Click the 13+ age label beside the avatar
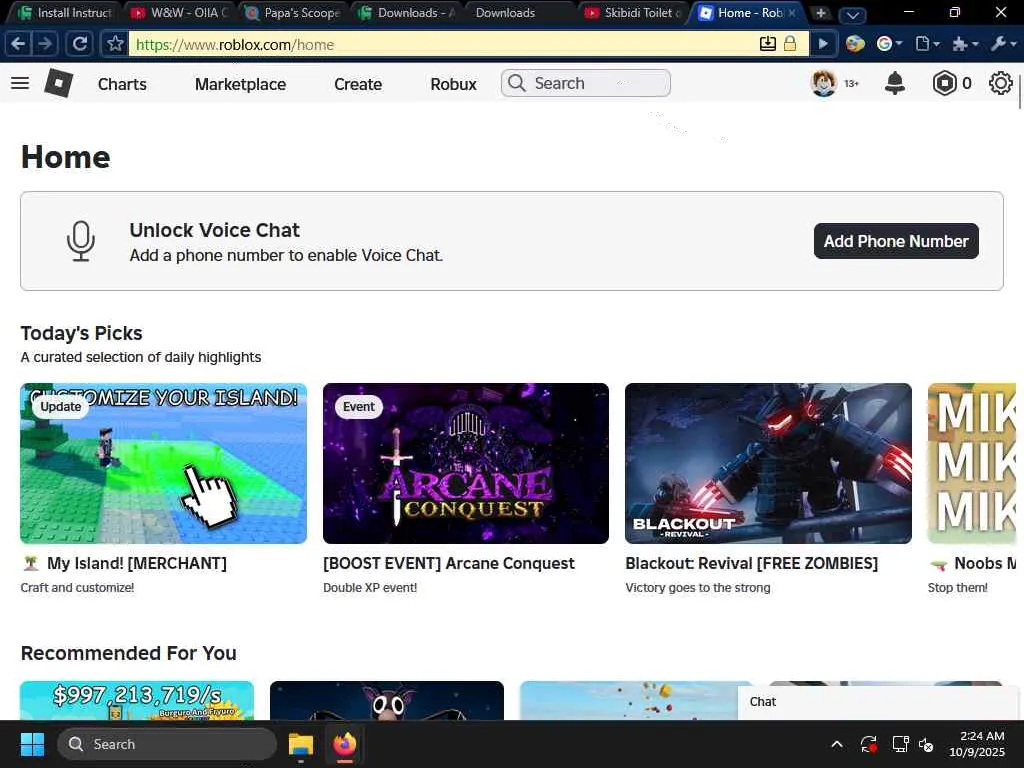1024x768 pixels. [x=852, y=84]
